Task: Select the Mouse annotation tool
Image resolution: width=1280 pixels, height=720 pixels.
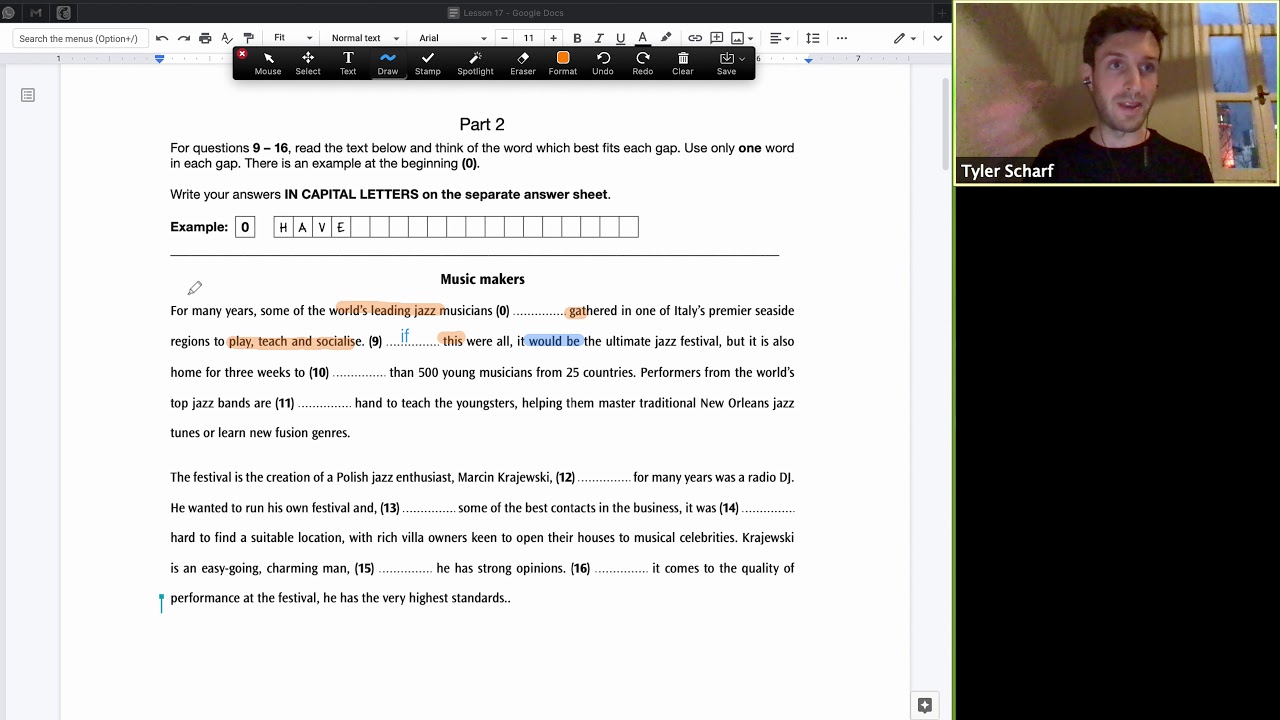Action: point(268,63)
